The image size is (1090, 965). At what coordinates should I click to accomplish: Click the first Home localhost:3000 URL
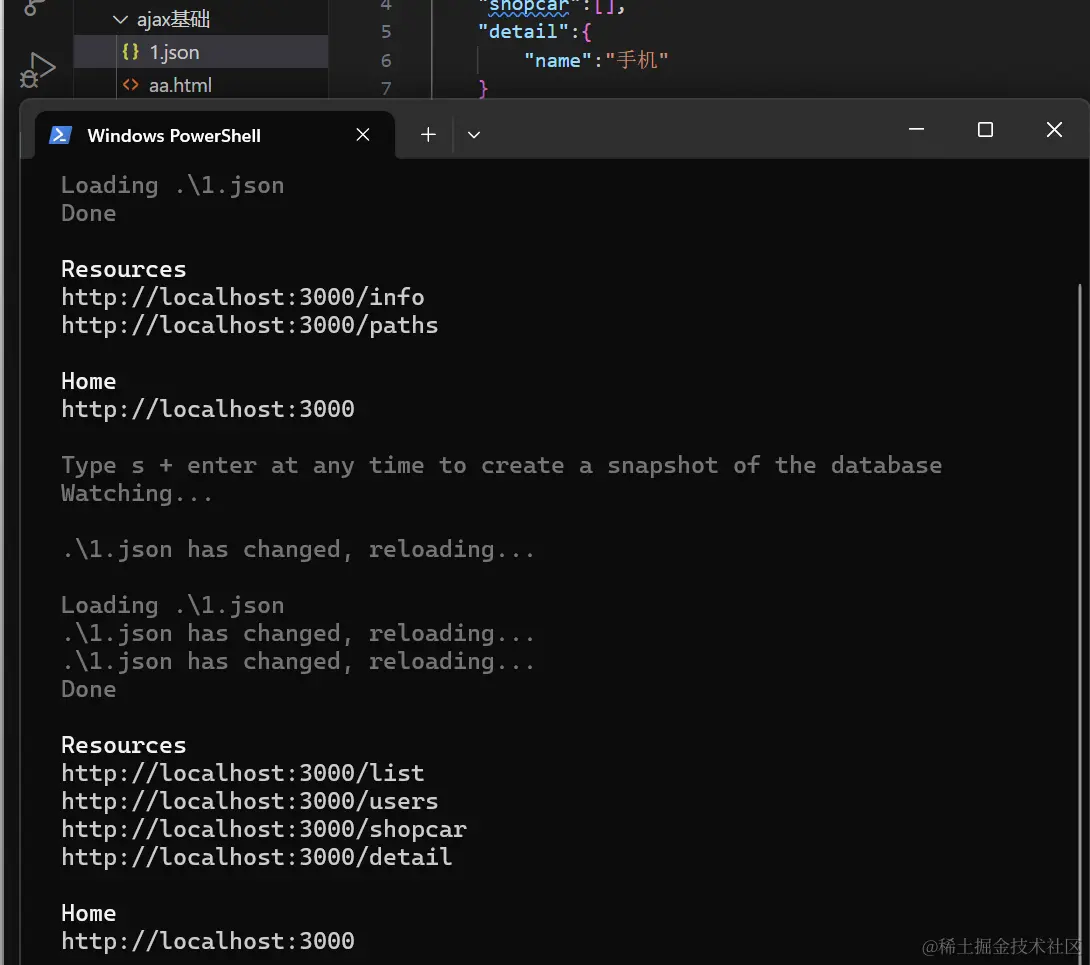(208, 409)
